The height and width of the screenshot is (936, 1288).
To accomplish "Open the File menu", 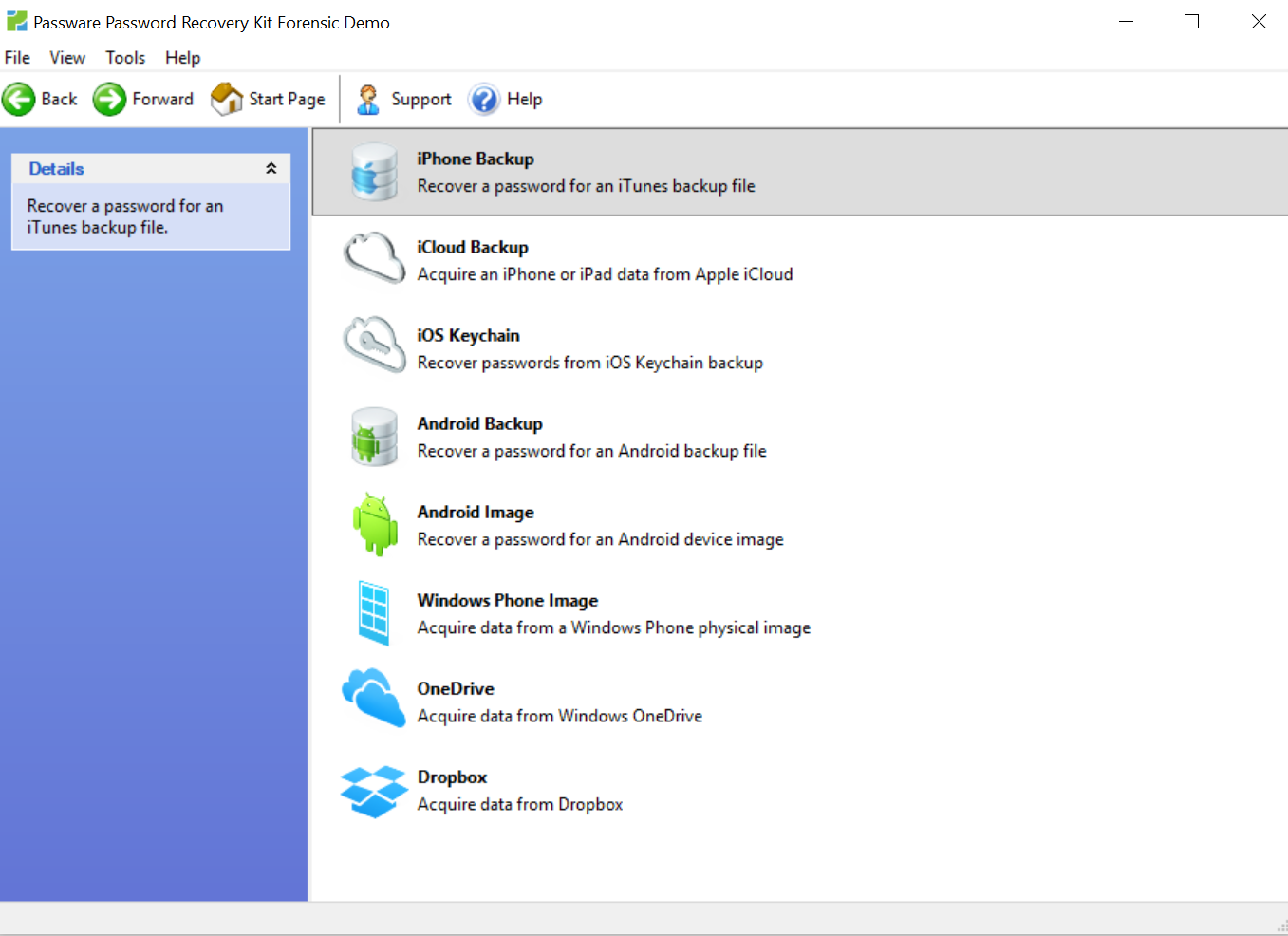I will [x=17, y=58].
